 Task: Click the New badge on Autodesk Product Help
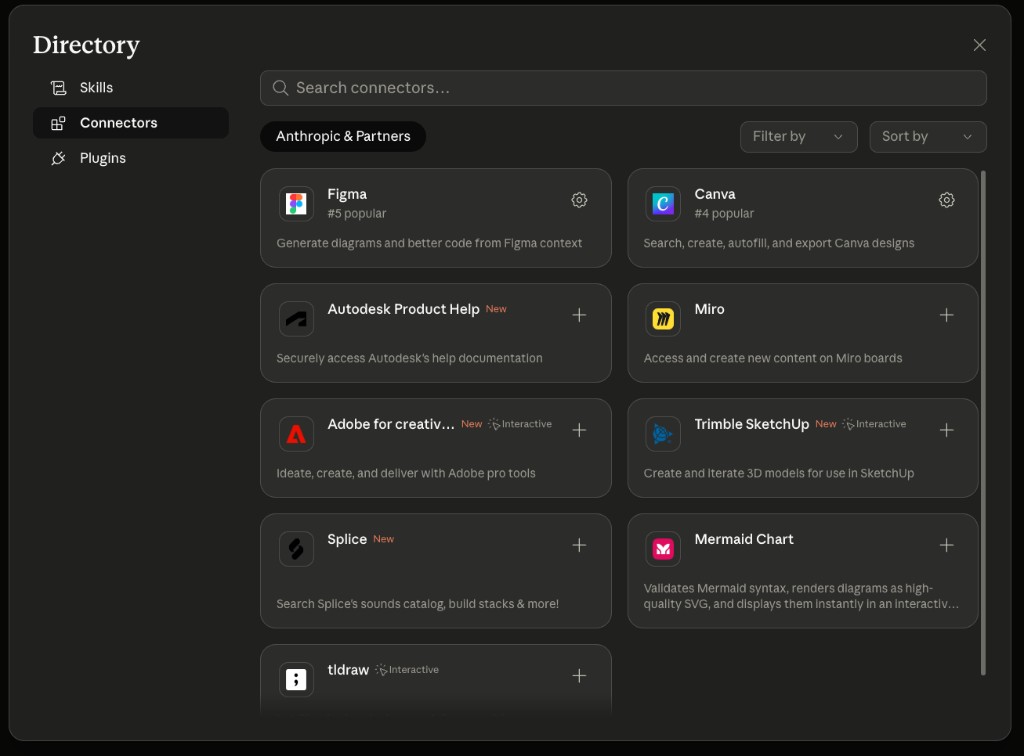click(496, 309)
